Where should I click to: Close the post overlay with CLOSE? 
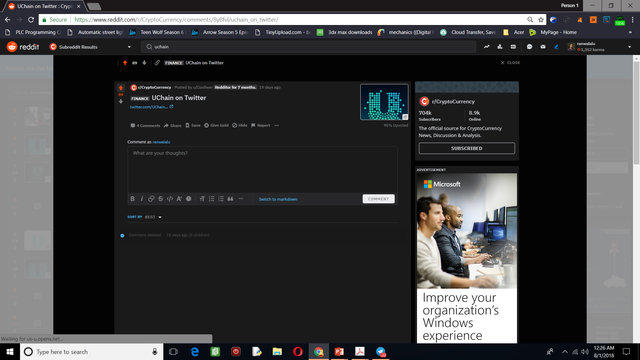pos(510,63)
